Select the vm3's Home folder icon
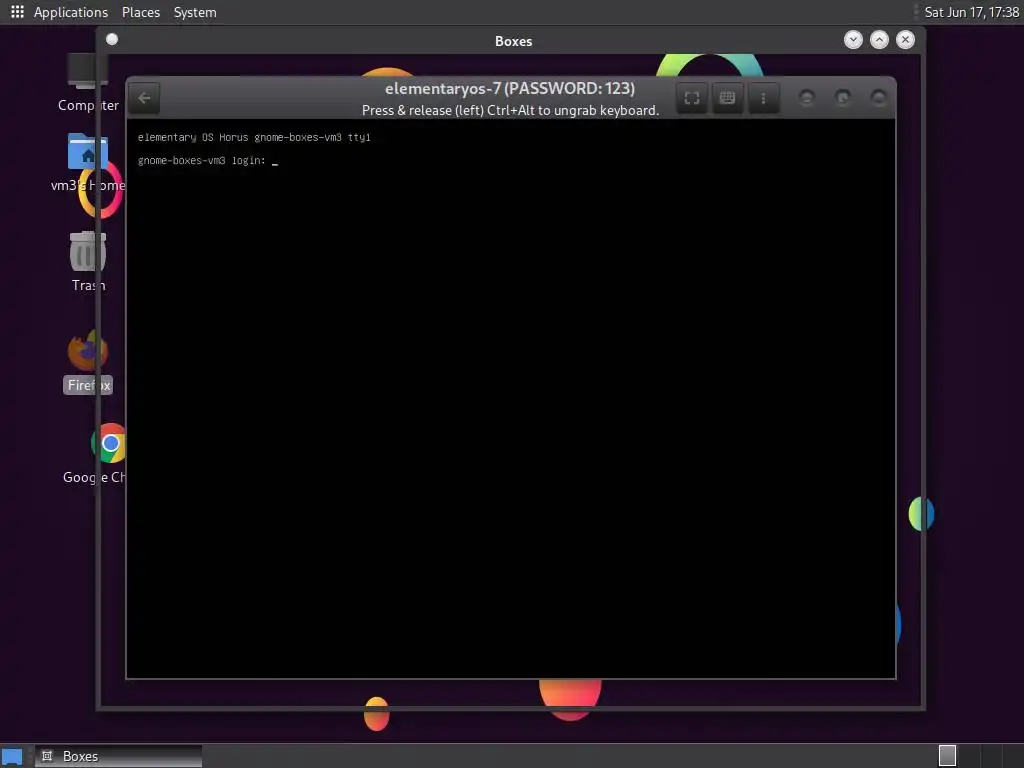Image resolution: width=1024 pixels, height=768 pixels. click(x=88, y=163)
